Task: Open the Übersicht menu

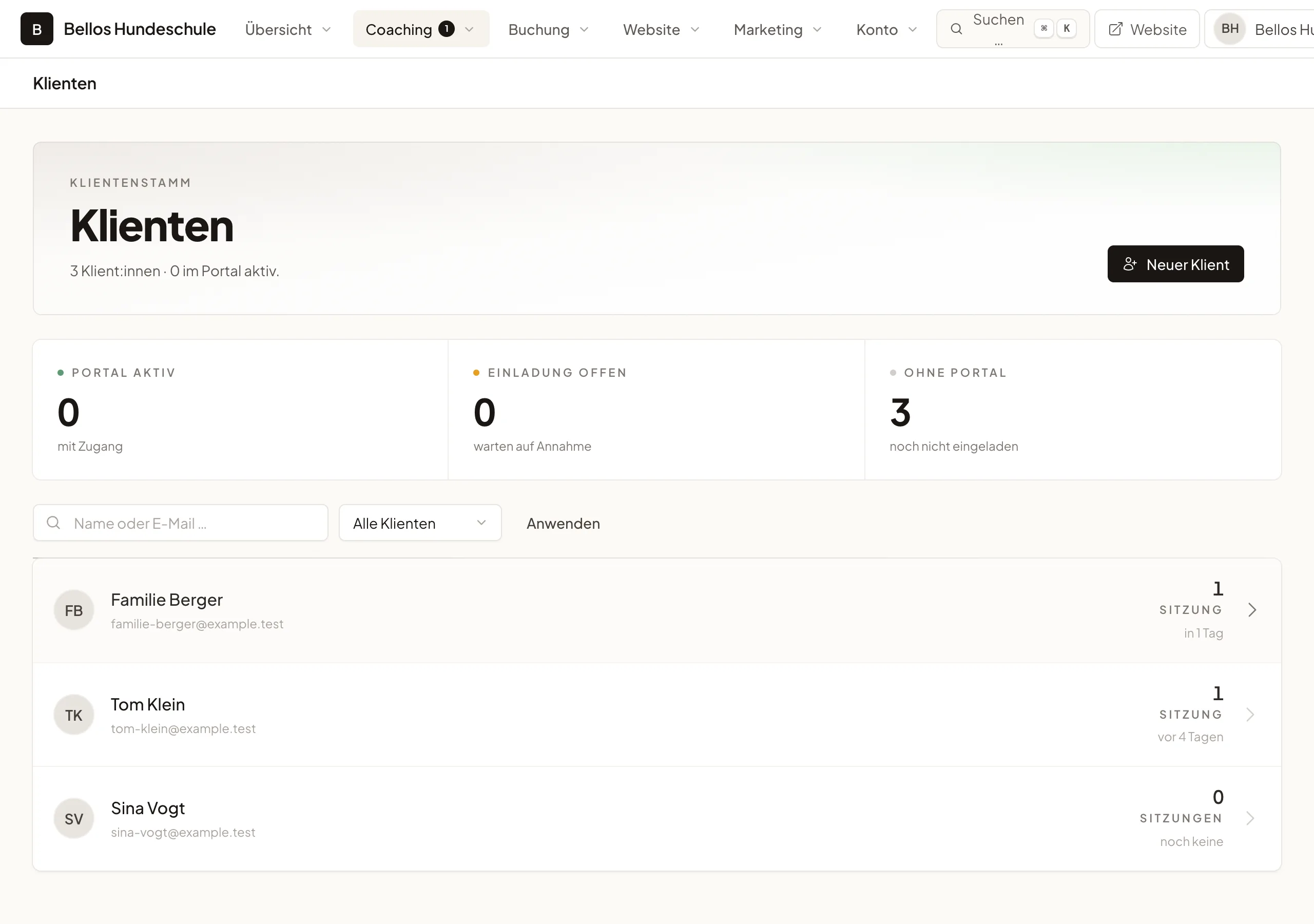Action: 288,29
